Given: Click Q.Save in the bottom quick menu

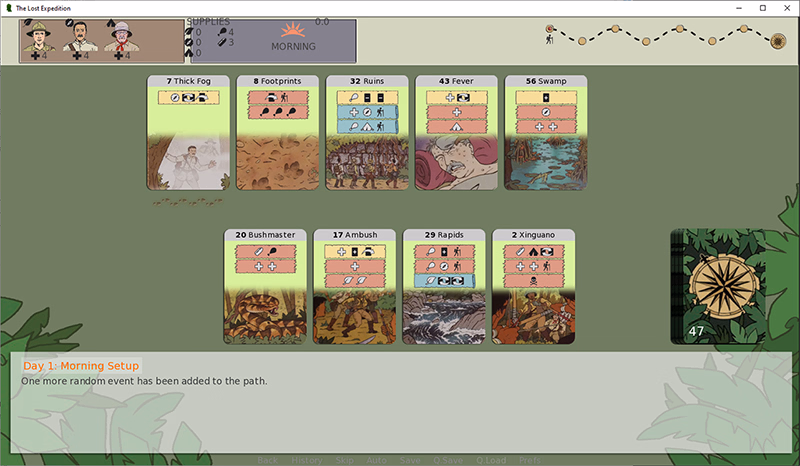Looking at the screenshot, I should (448, 460).
